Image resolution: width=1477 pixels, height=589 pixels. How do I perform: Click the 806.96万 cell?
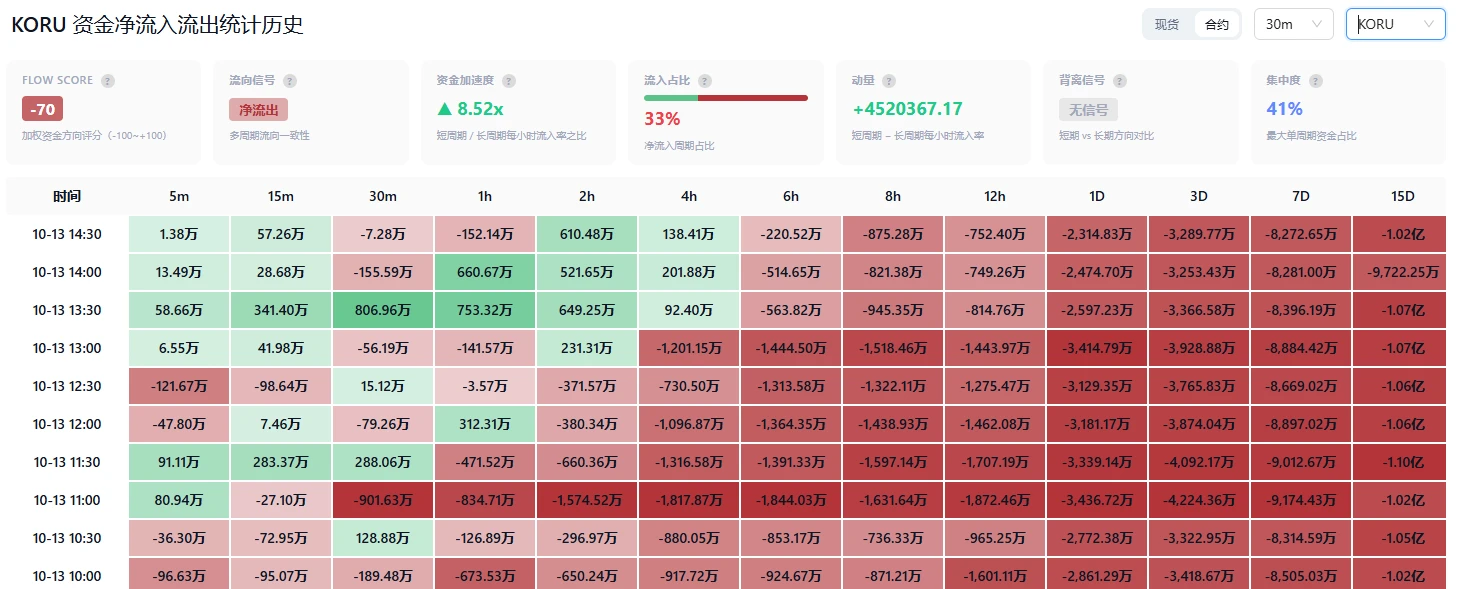[x=383, y=310]
